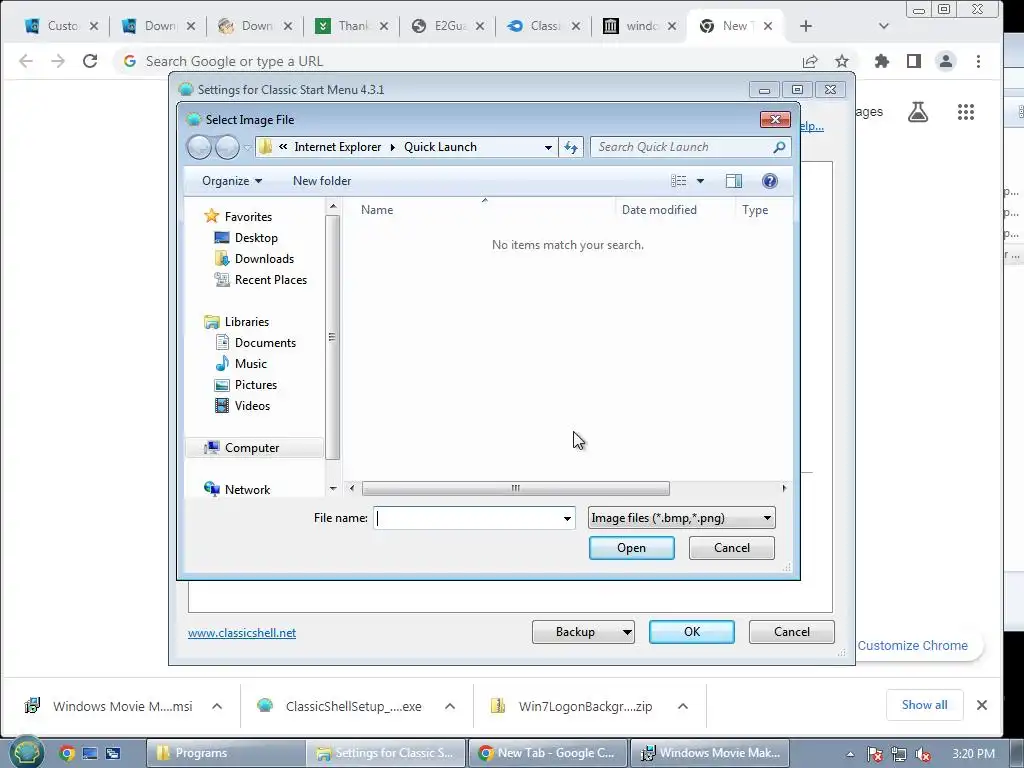1024x768 pixels.
Task: Click New folder in the toolbar
Action: (x=322, y=181)
